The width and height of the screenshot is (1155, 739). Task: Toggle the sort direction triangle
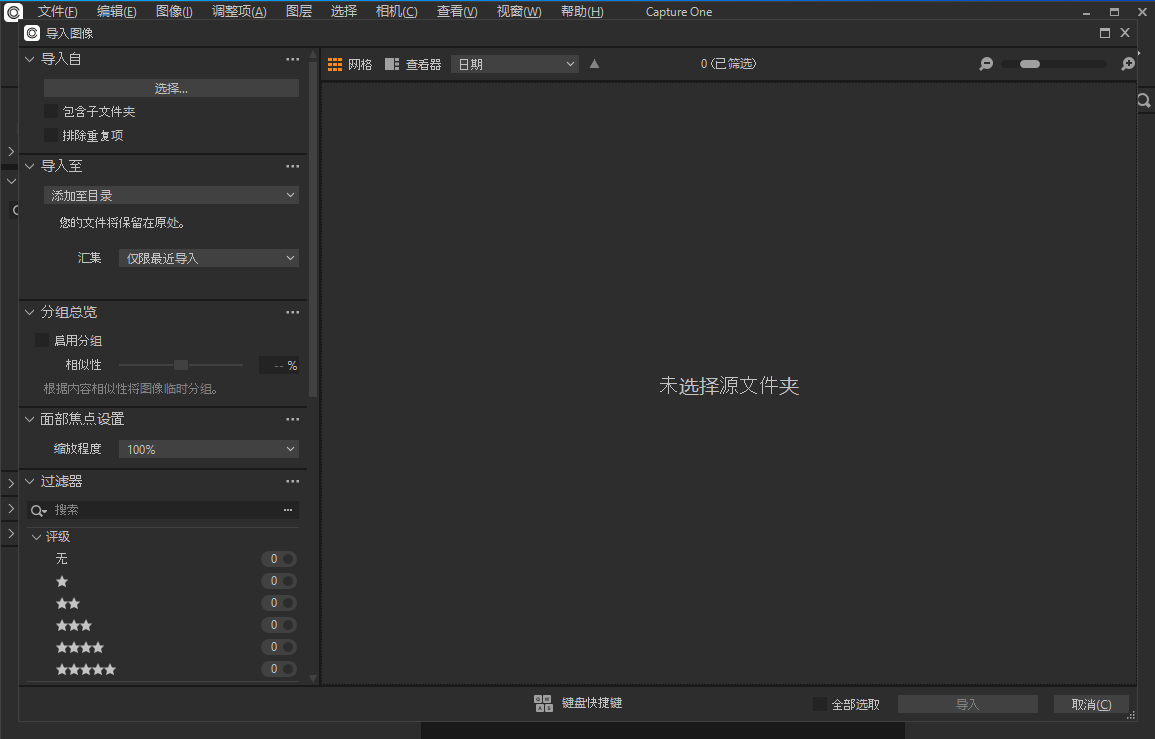pyautogui.click(x=594, y=63)
